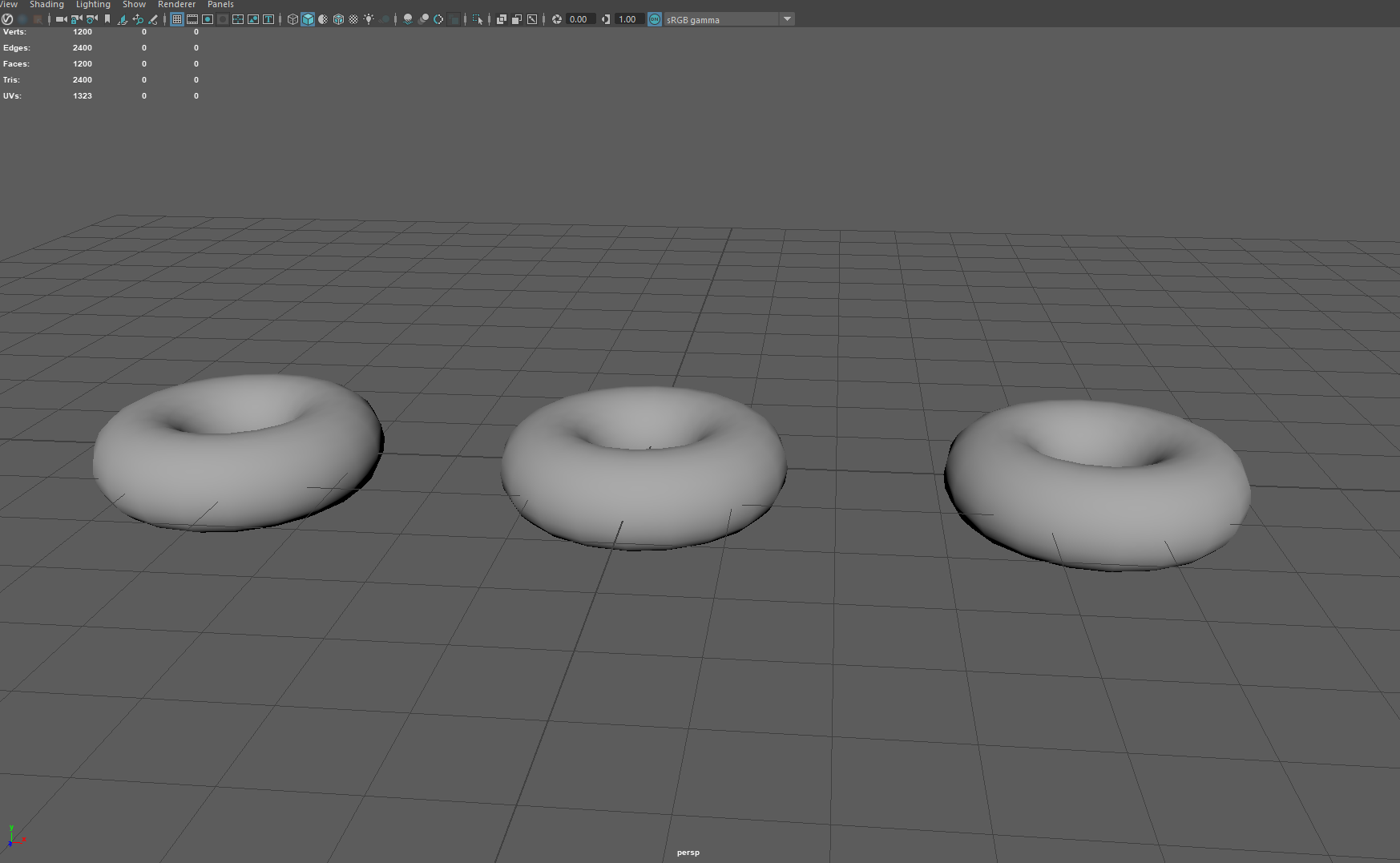Open the sRGB gamma view transform dropdown
The image size is (1400, 863).
tap(787, 19)
